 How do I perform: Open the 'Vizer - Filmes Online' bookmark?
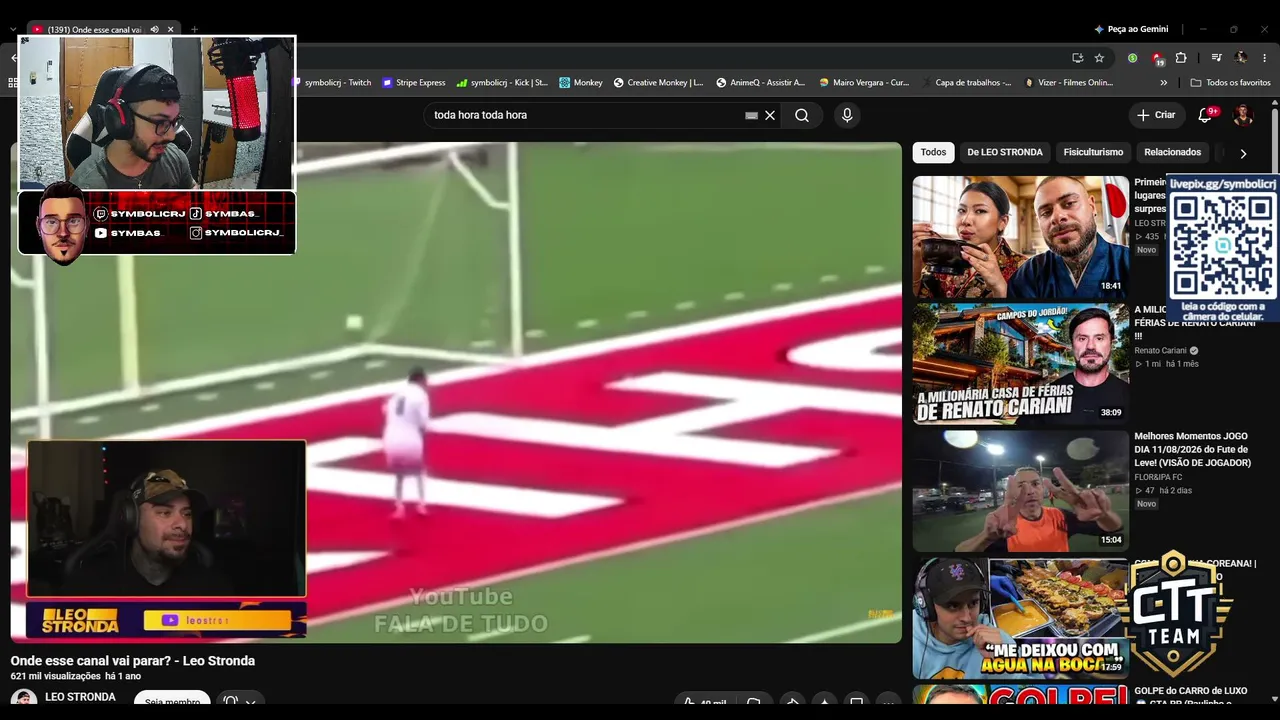pos(1069,83)
